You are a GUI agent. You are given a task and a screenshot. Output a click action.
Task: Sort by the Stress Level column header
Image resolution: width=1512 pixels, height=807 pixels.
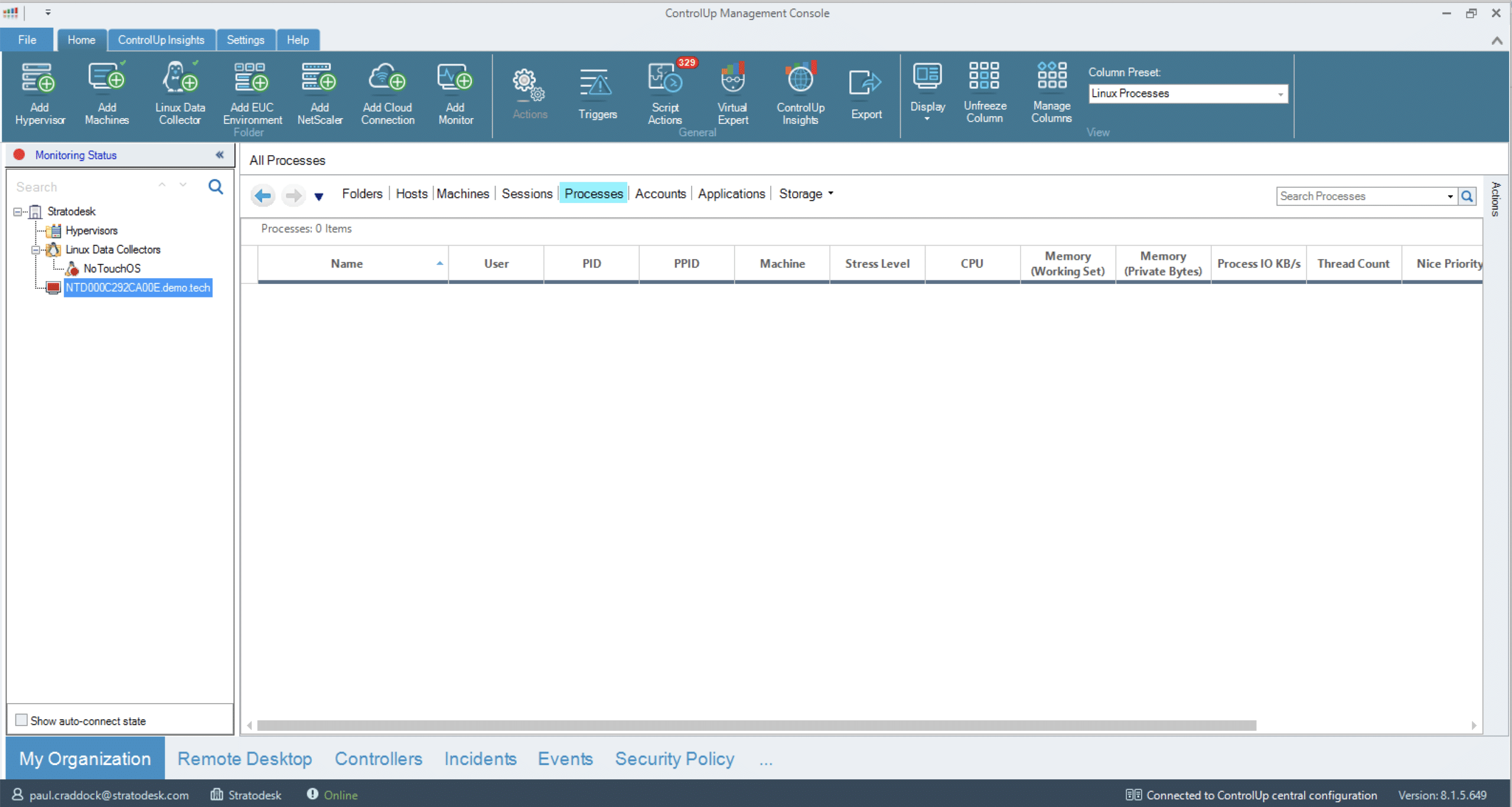[877, 264]
